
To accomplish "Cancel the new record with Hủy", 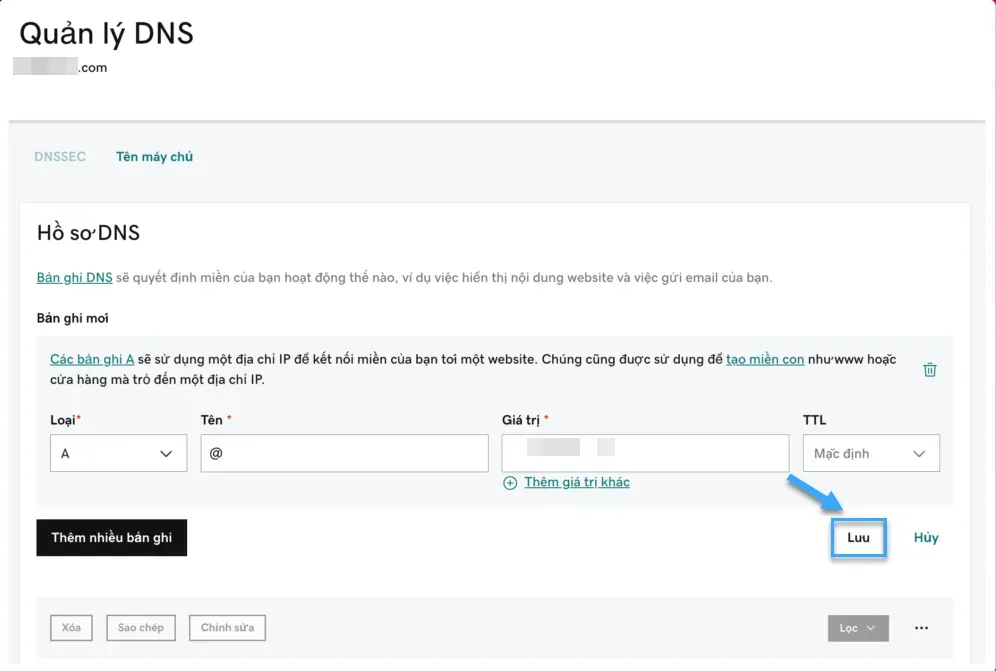I will tap(925, 538).
